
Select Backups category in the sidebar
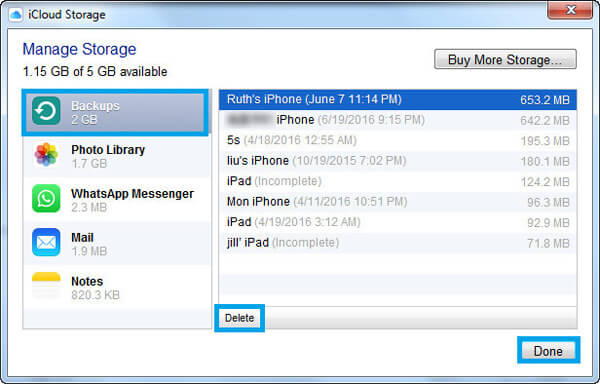tap(116, 112)
